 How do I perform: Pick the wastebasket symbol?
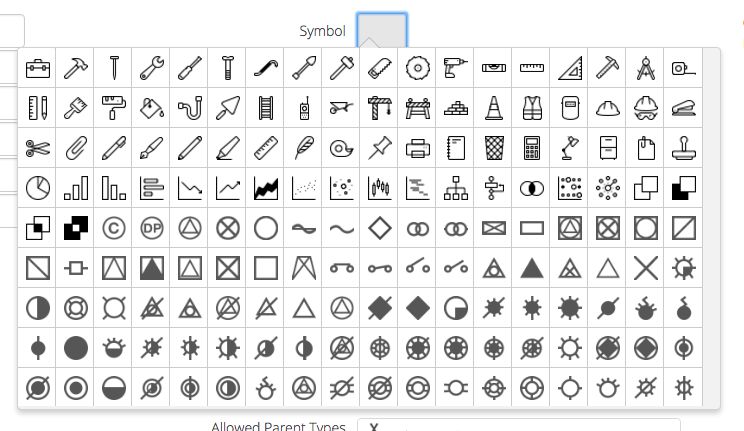pyautogui.click(x=493, y=148)
